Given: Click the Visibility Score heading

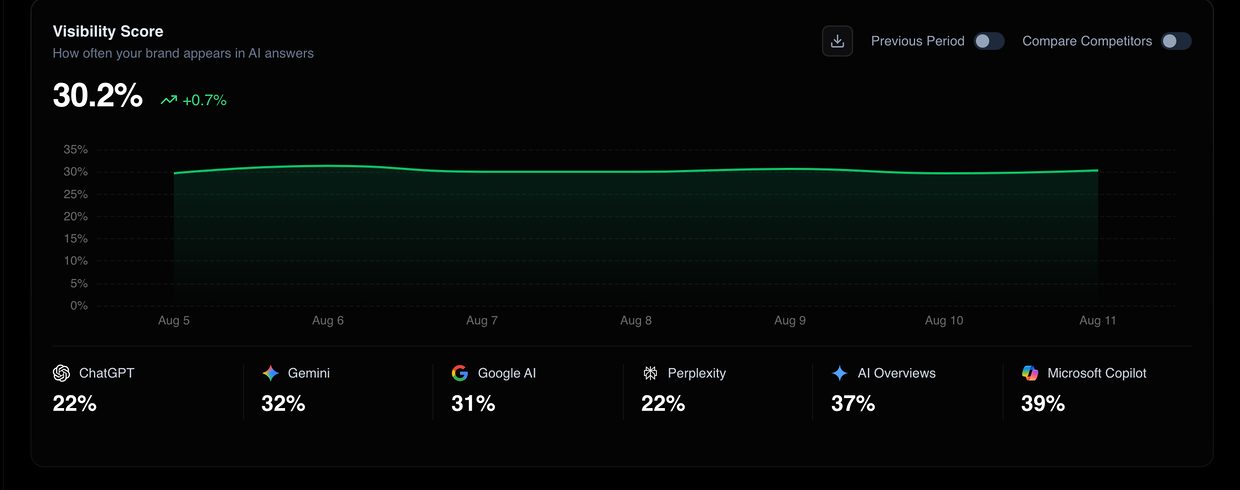Looking at the screenshot, I should [x=108, y=32].
